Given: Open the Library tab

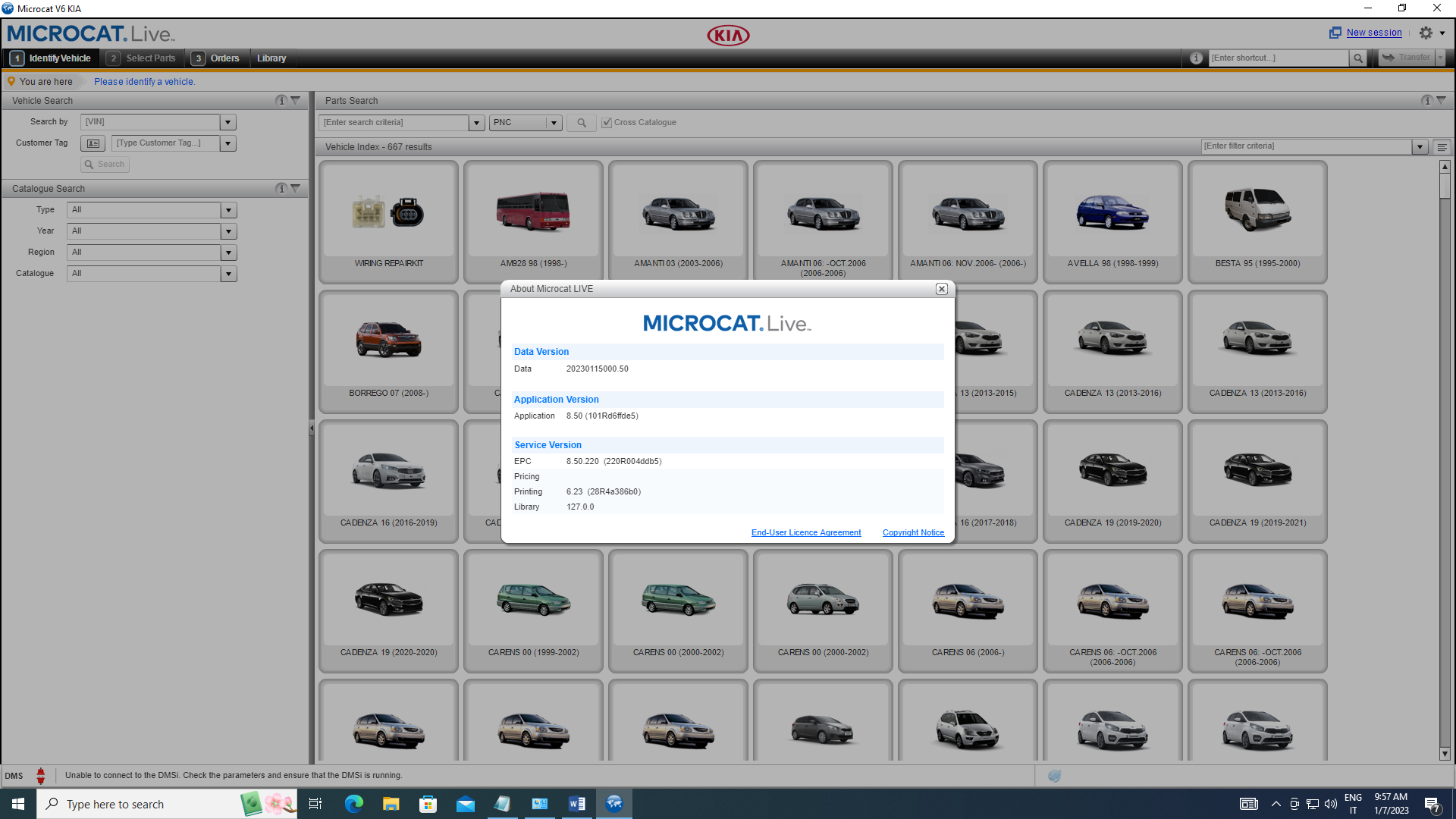Looking at the screenshot, I should pos(271,58).
